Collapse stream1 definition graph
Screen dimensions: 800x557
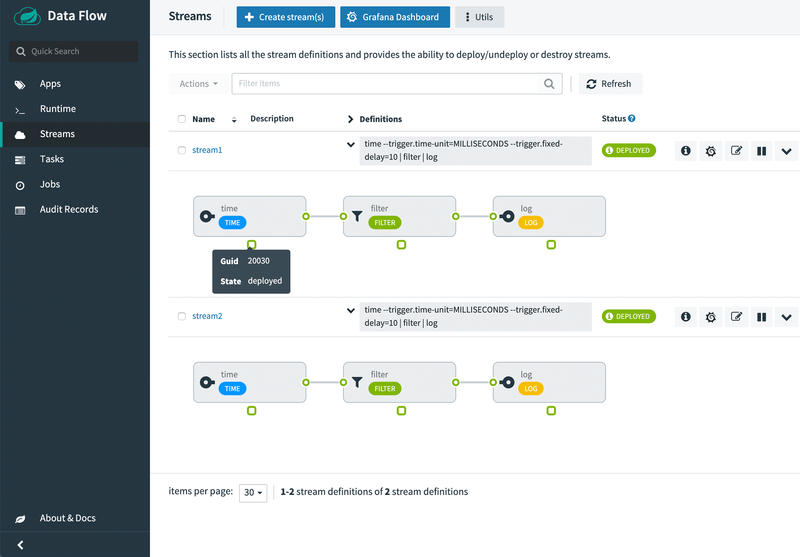pyautogui.click(x=351, y=144)
